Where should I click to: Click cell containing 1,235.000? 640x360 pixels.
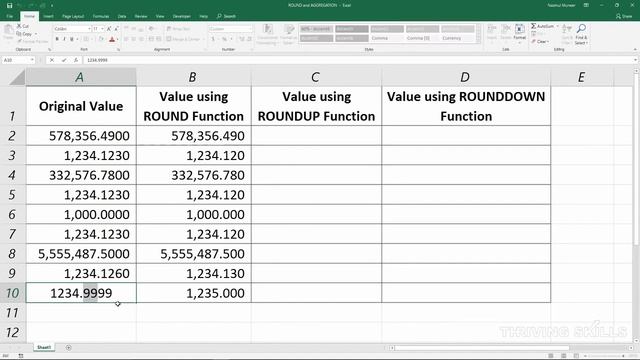(194, 293)
